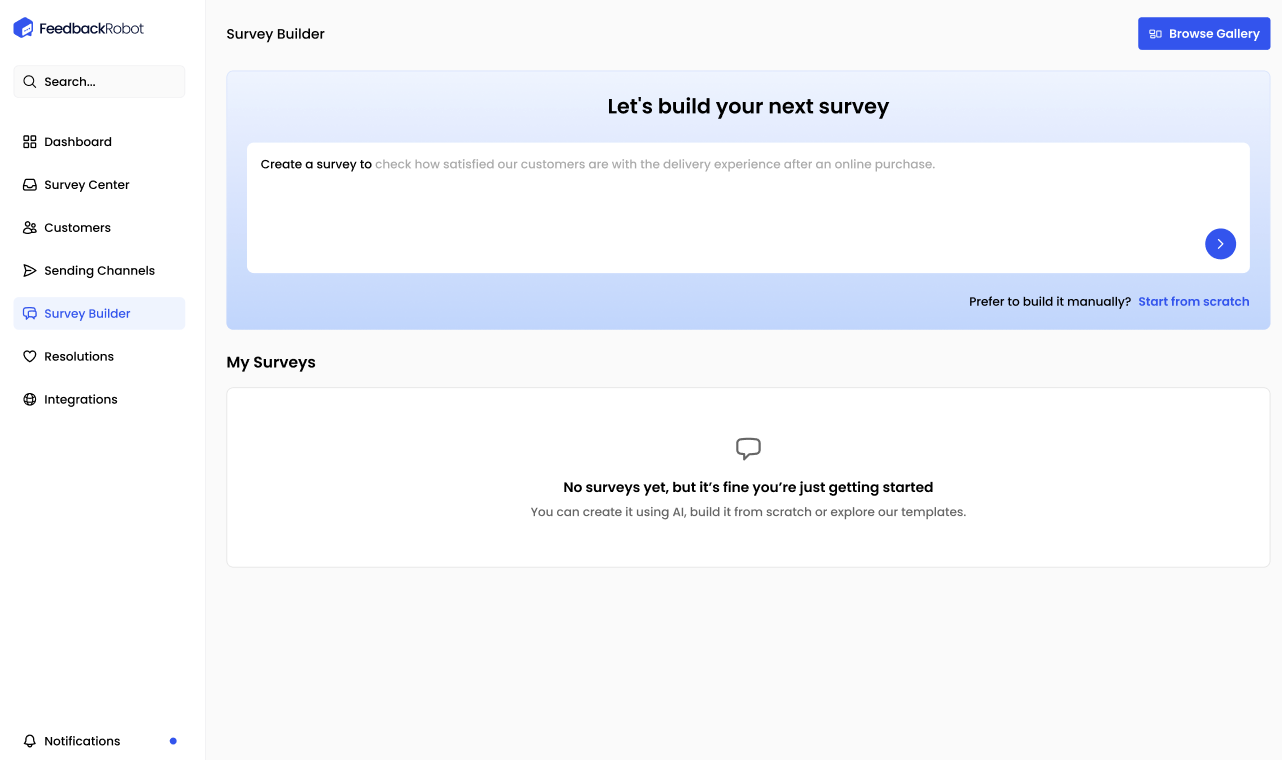Viewport: 1282px width, 760px height.
Task: Click inside the Search box
Action: click(99, 81)
